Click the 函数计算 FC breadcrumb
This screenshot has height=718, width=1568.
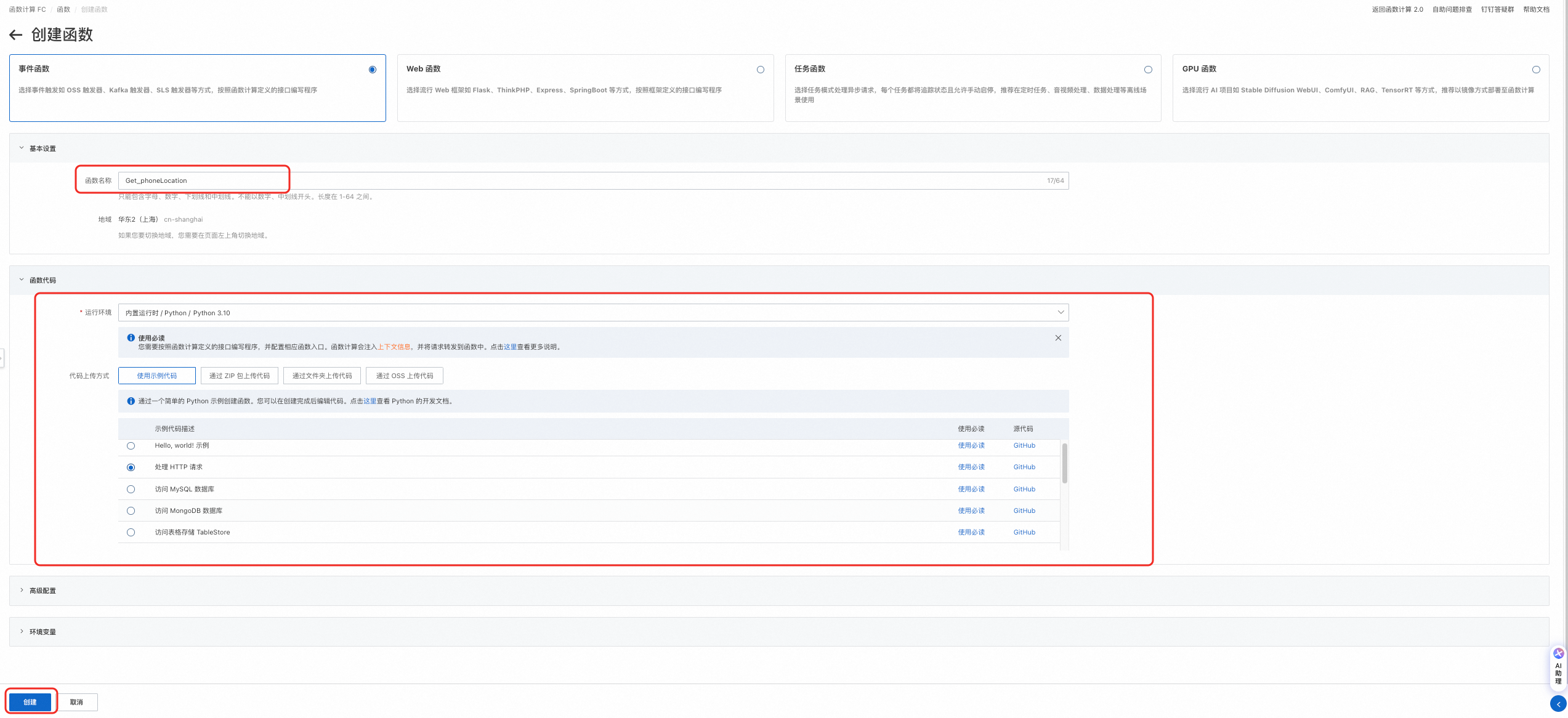[28, 9]
